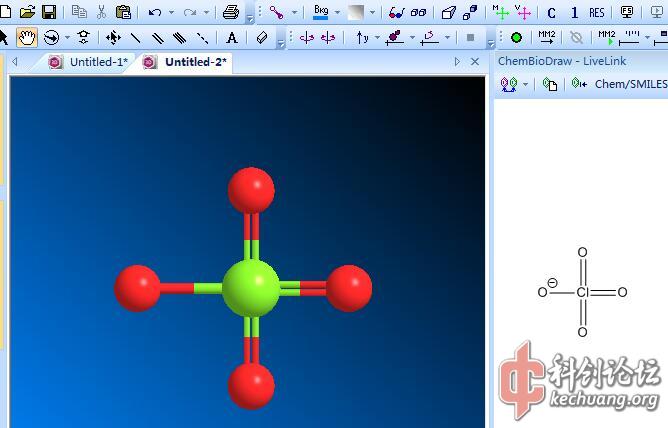Screen dimensions: 668x428
Task: Select the hand translate tool
Action: point(27,38)
